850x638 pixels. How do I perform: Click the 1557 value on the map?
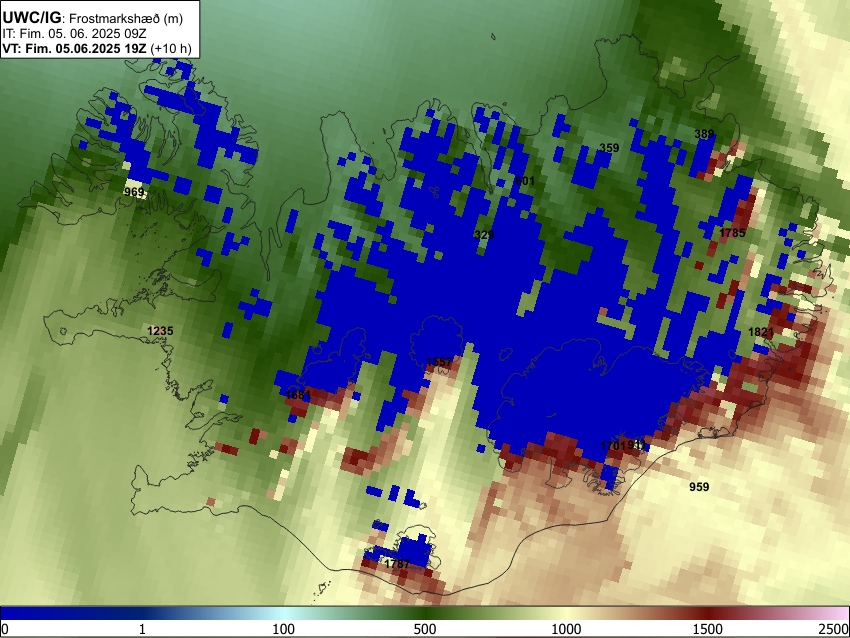440,362
